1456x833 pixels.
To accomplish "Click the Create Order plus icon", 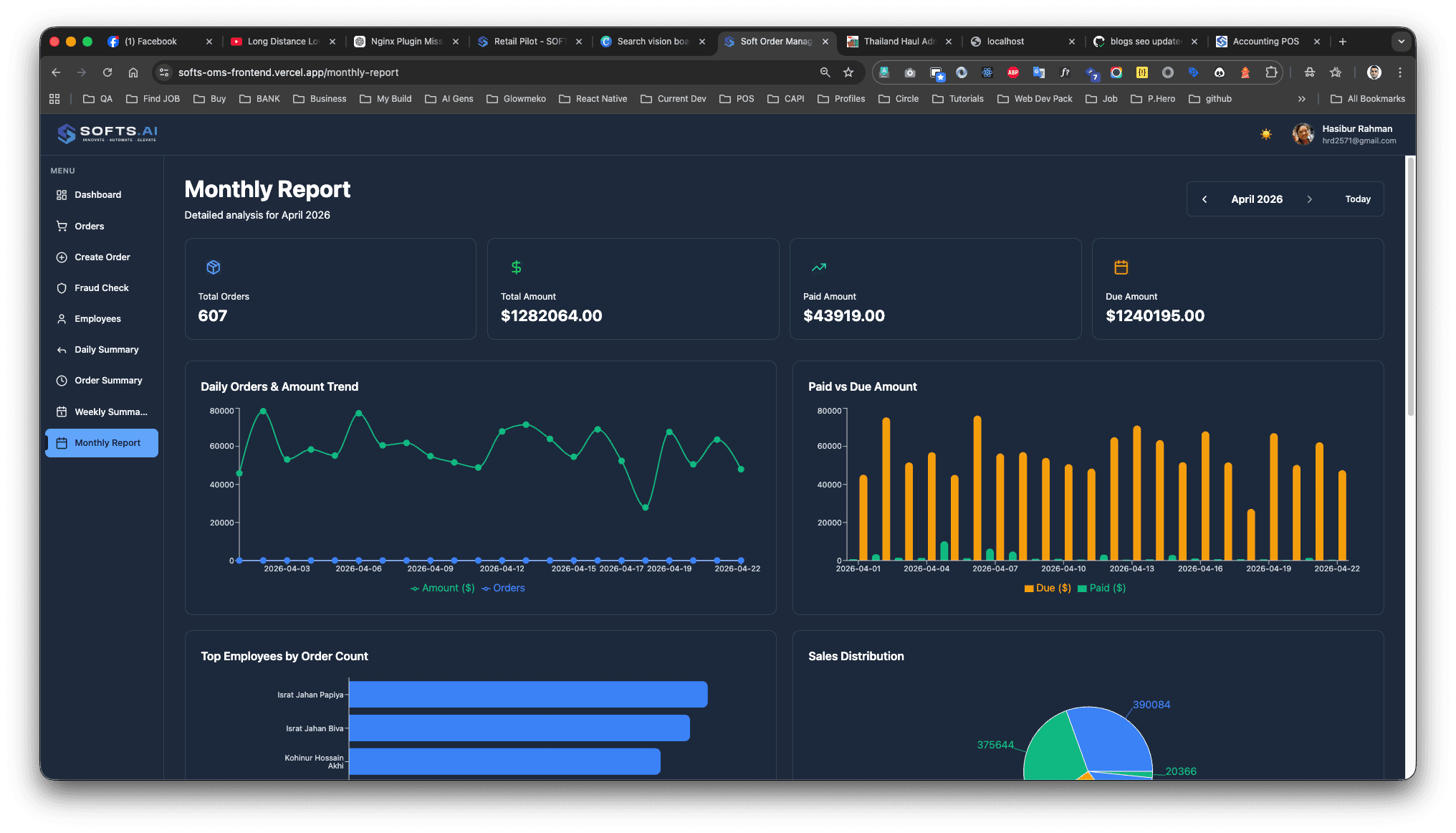I will click(62, 257).
